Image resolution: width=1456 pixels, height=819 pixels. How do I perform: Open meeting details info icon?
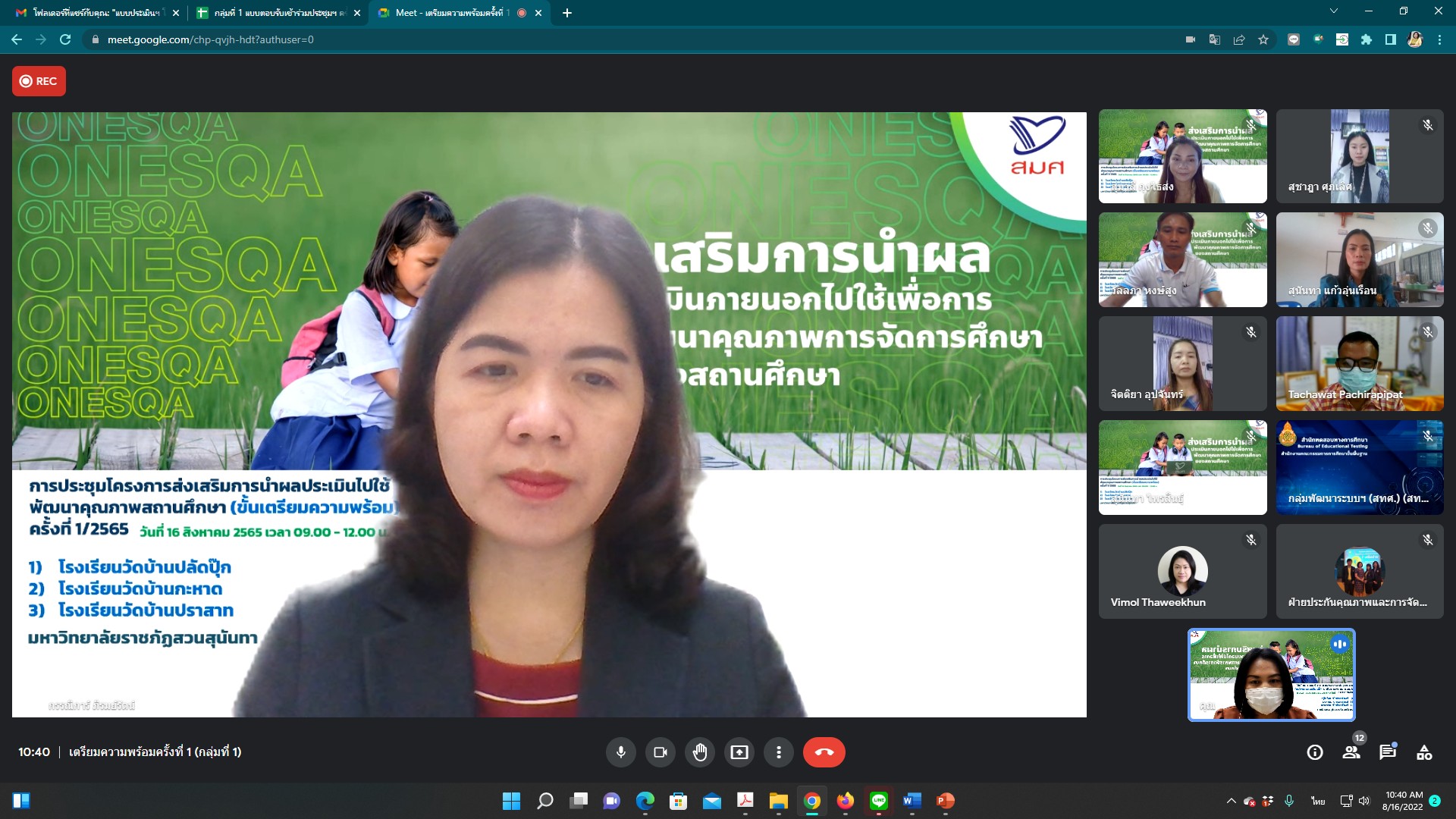1315,752
